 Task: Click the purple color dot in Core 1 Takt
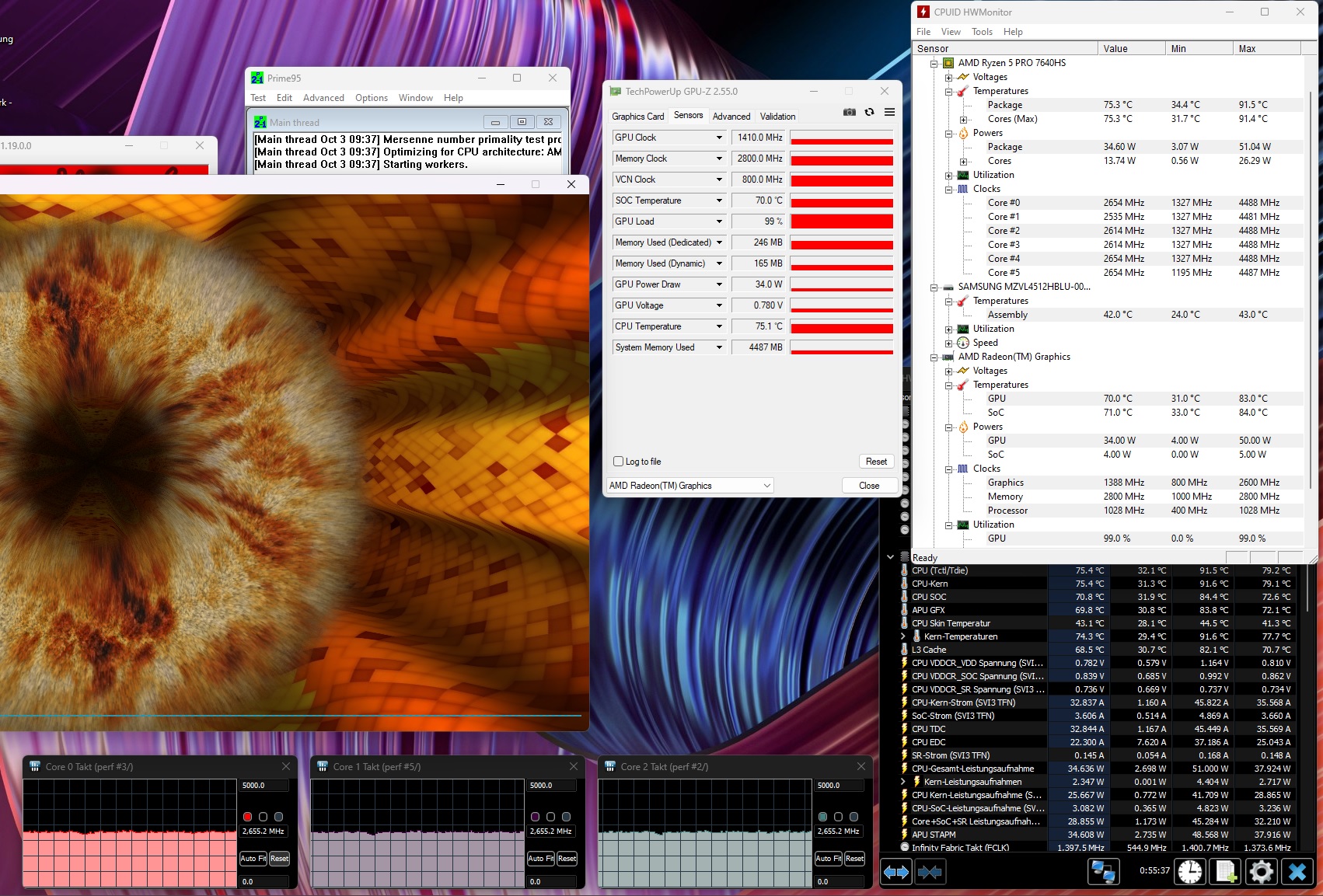click(535, 817)
